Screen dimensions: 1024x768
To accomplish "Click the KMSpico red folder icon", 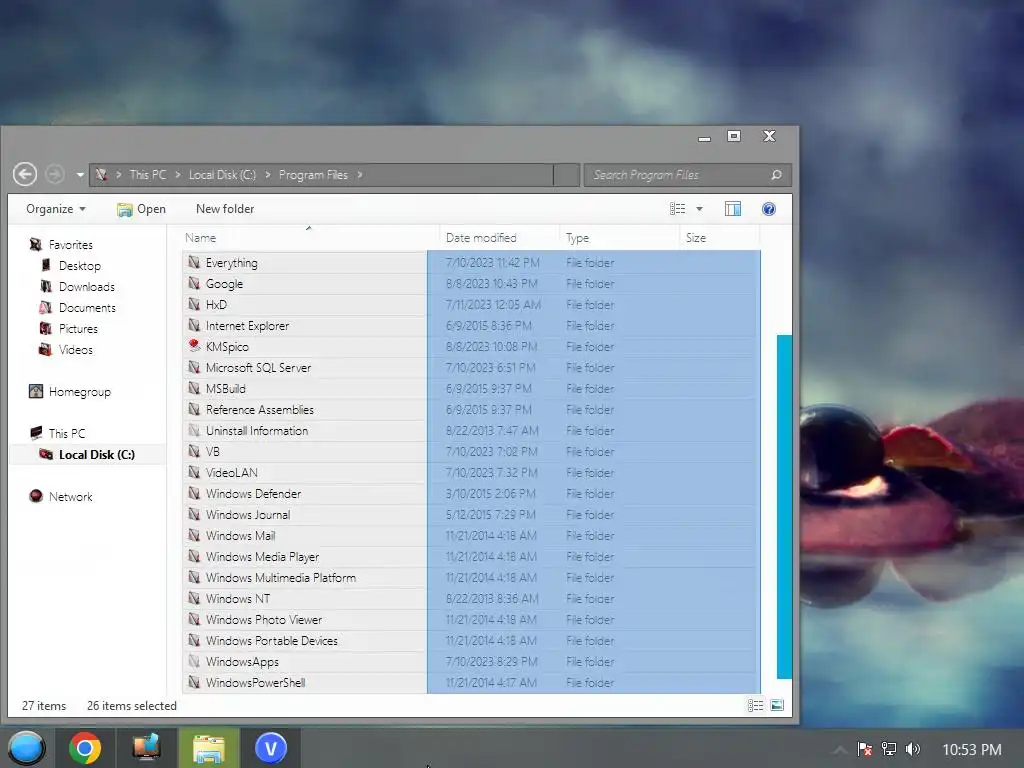I will coord(194,345).
